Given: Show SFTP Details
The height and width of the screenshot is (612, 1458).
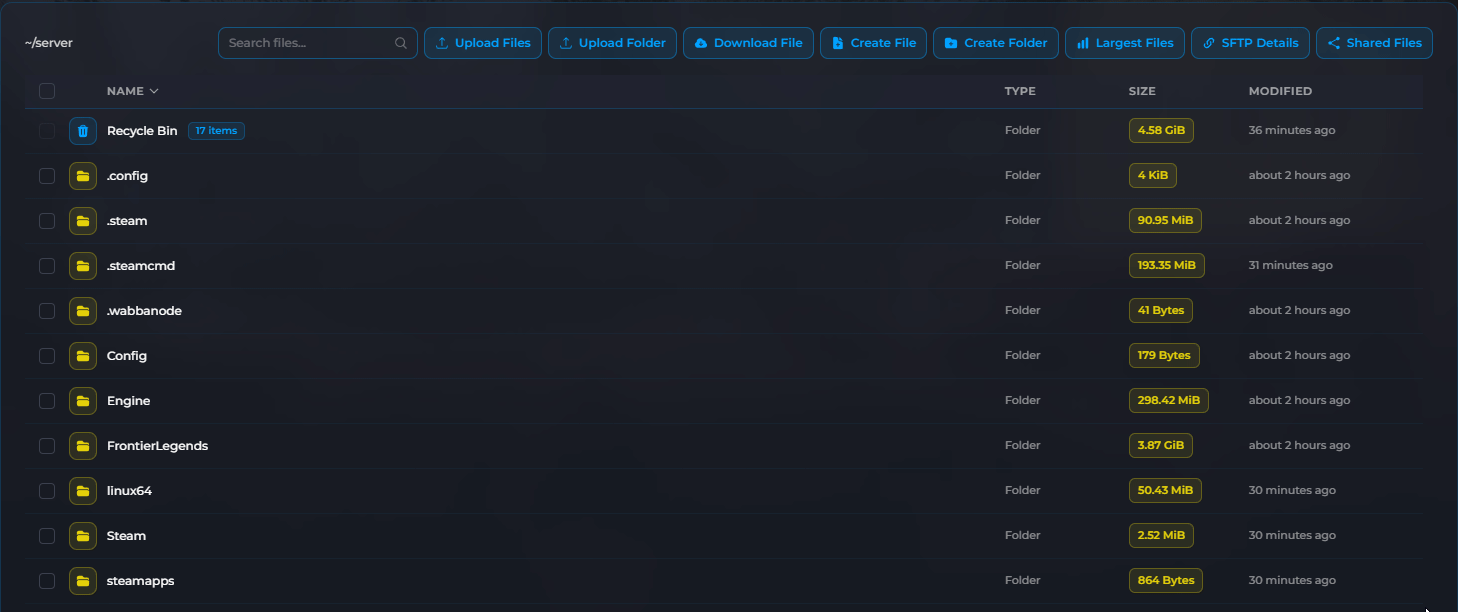Looking at the screenshot, I should point(1250,43).
